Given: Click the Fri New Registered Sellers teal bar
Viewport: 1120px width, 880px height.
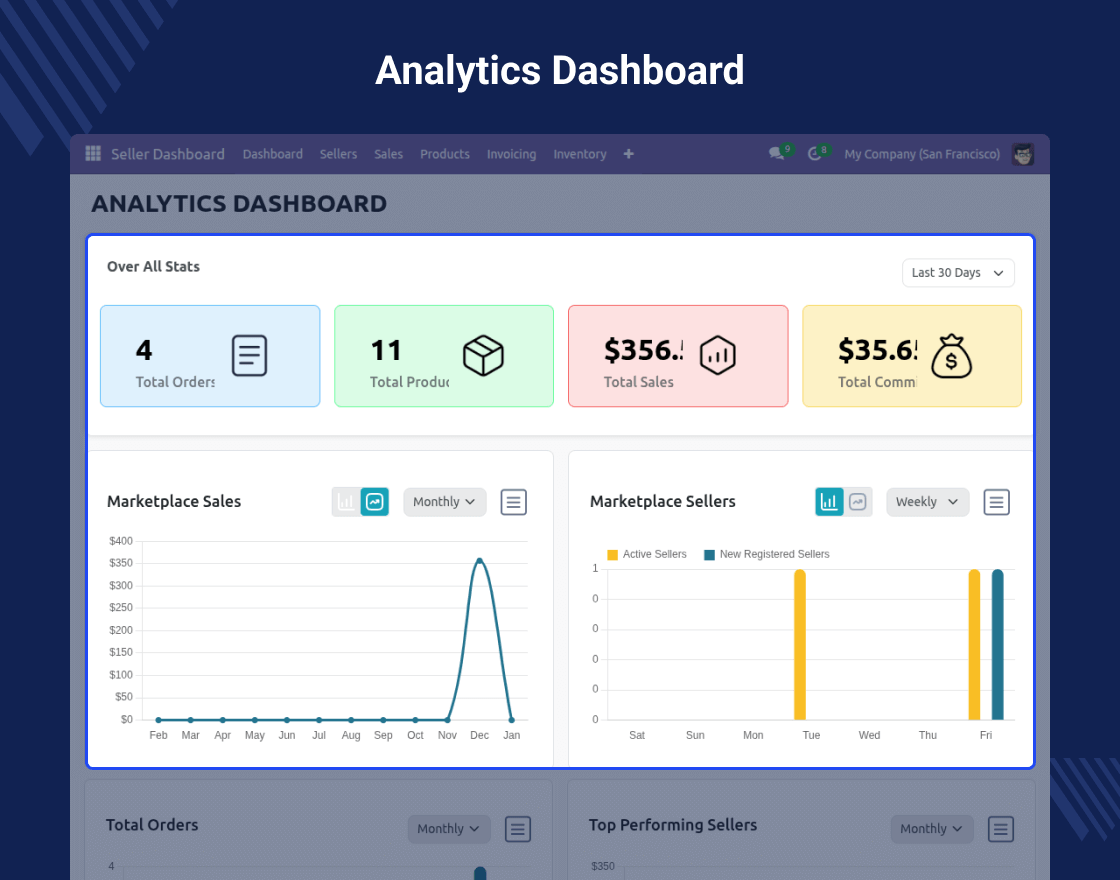Looking at the screenshot, I should [998, 644].
